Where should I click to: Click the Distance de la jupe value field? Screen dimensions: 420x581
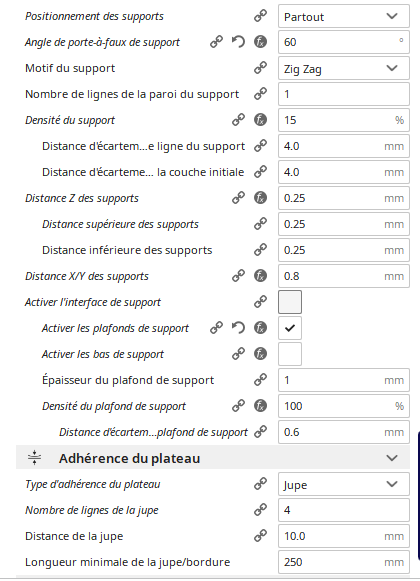344,536
